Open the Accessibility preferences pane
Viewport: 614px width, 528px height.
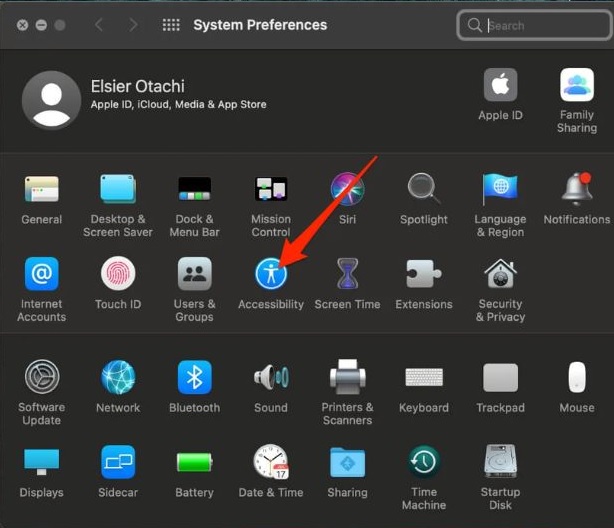[271, 273]
